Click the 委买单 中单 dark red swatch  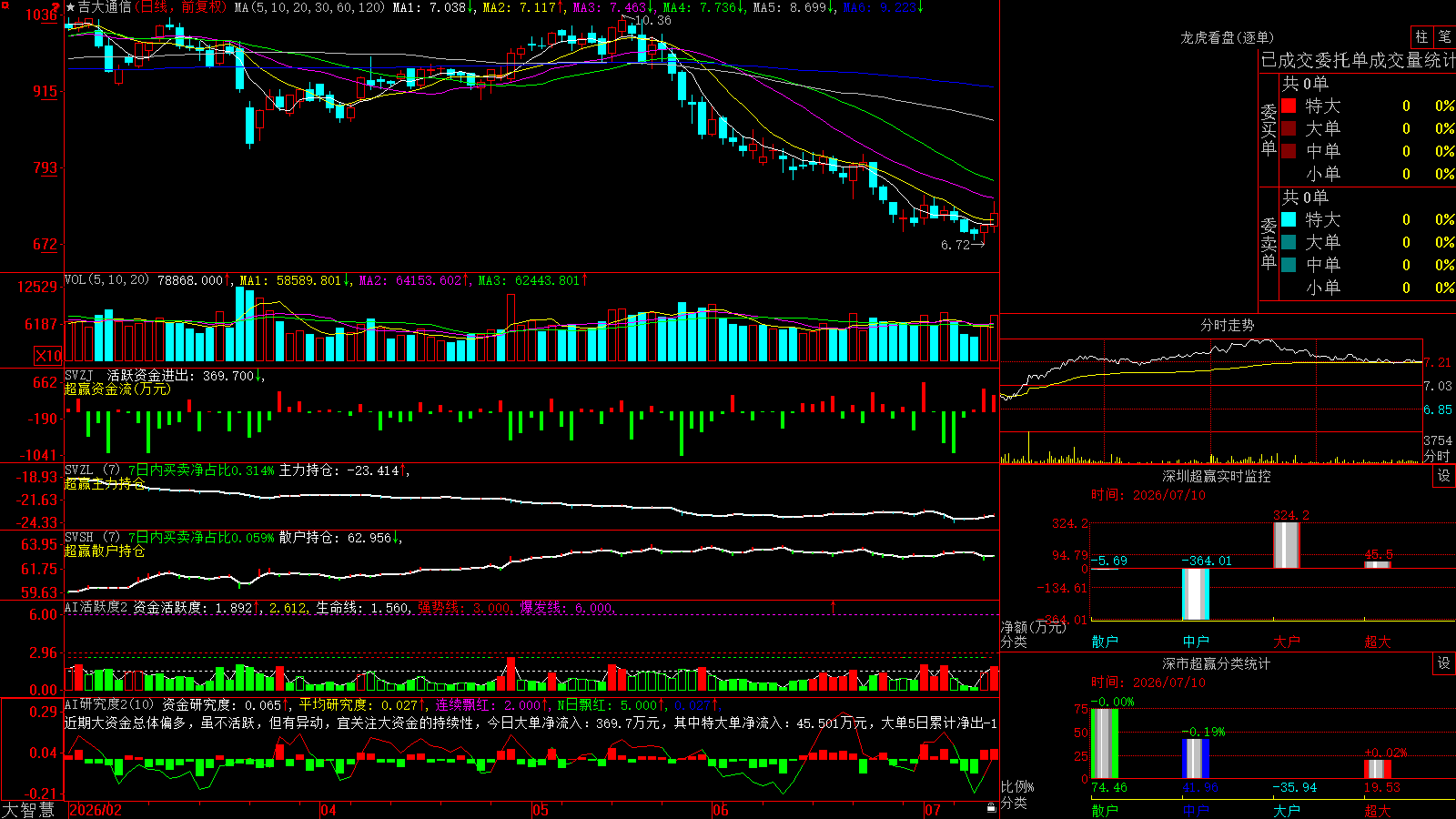pyautogui.click(x=1289, y=151)
